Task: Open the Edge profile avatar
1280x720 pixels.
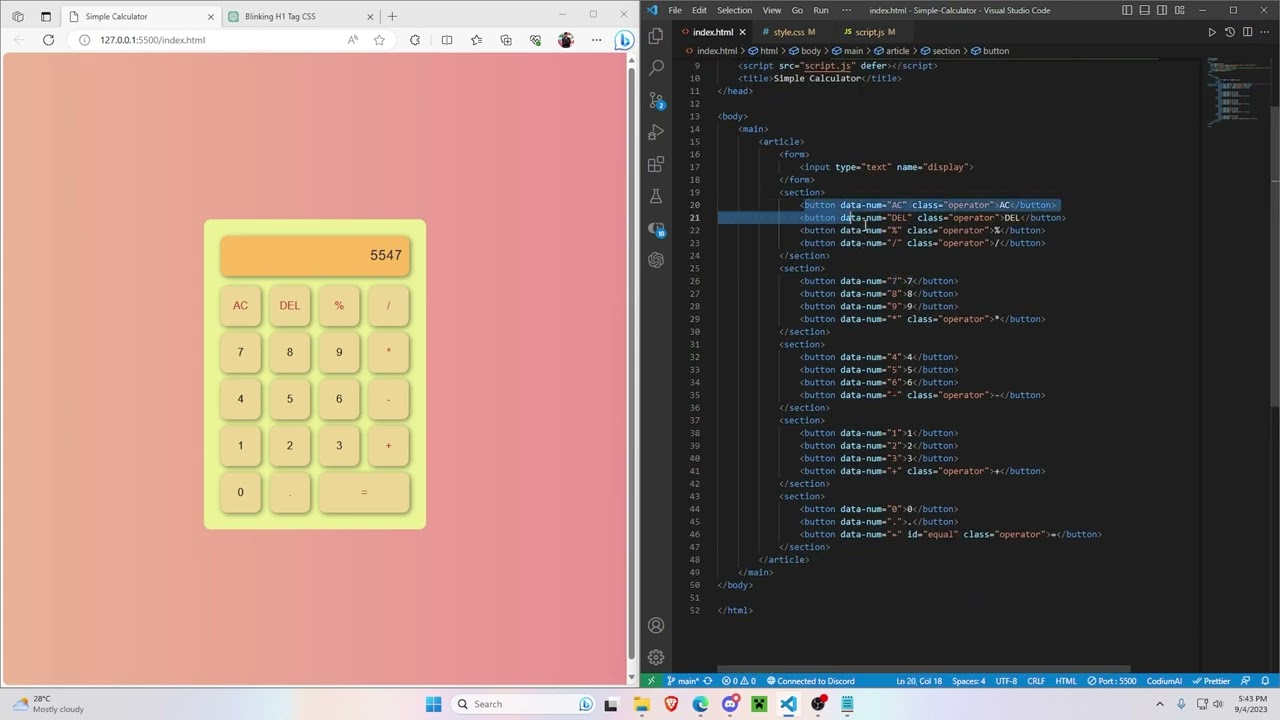Action: coord(566,40)
